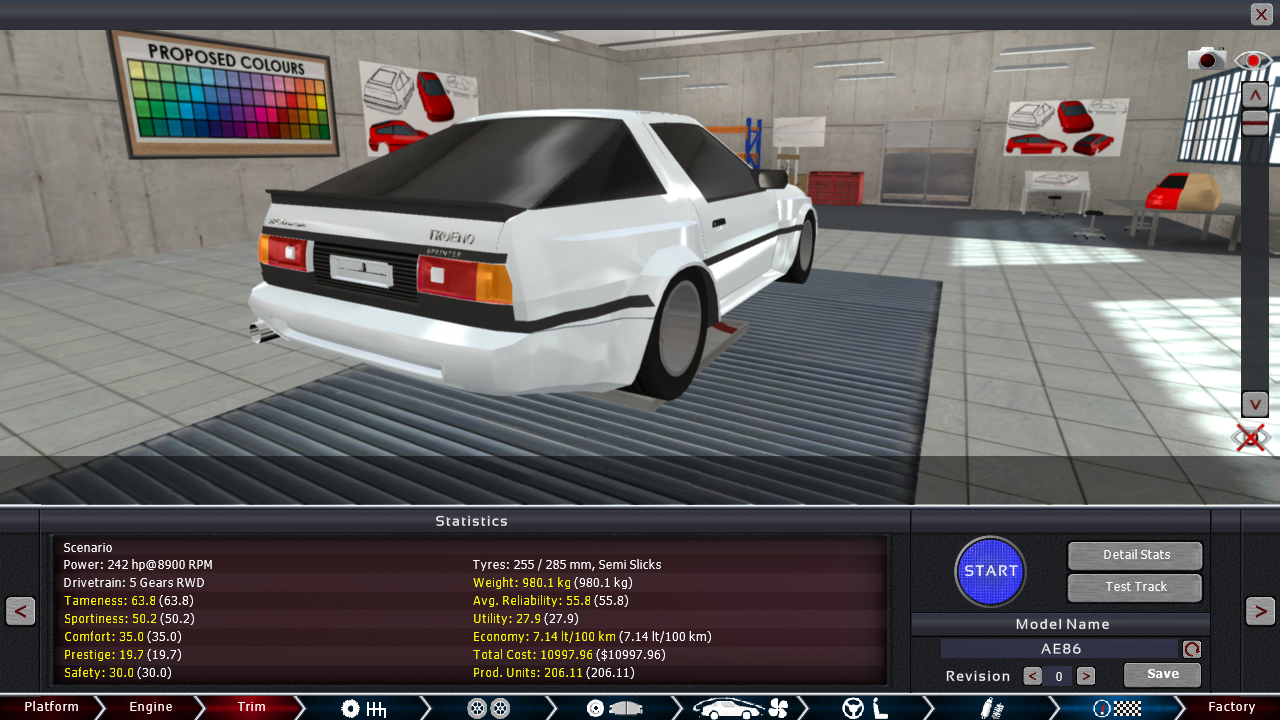The height and width of the screenshot is (720, 1280).
Task: Close the car designer window
Action: pos(1261,14)
